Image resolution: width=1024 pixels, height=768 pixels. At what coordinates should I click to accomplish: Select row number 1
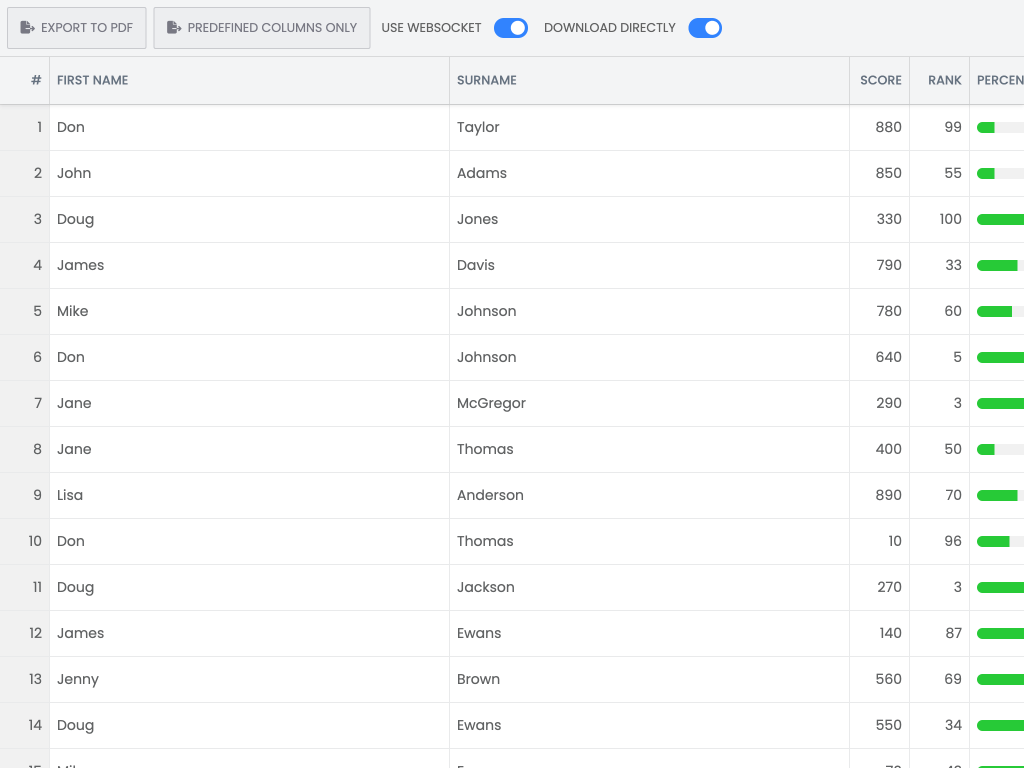tap(25, 127)
